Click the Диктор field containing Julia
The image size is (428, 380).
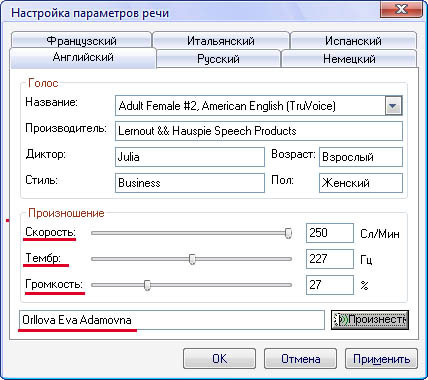pos(190,157)
